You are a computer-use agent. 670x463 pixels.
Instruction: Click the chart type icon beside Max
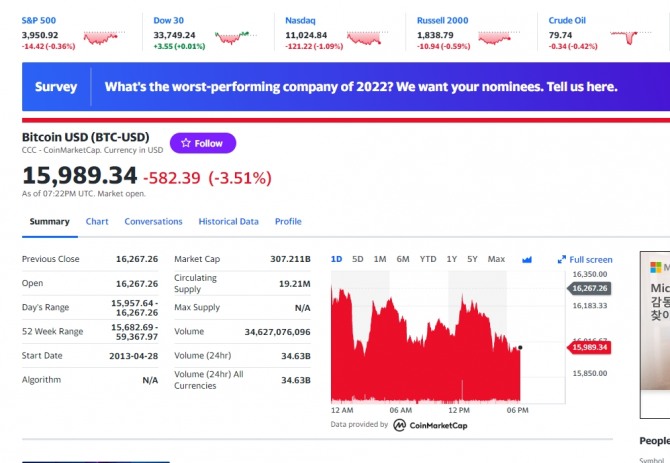coord(527,260)
